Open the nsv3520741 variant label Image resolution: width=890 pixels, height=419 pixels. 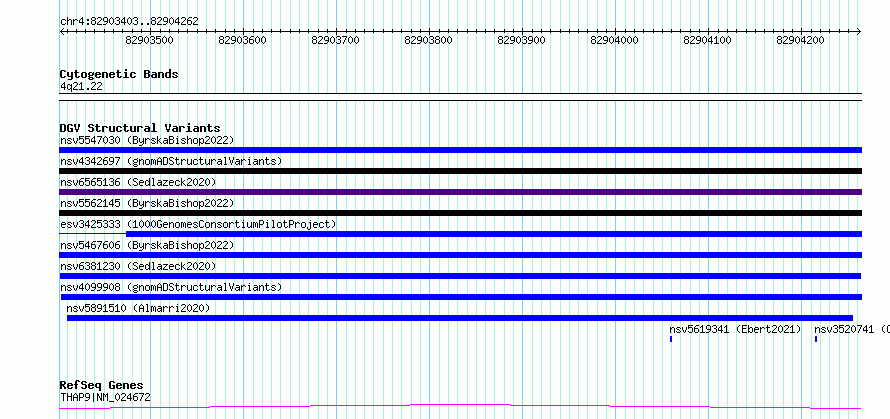[x=852, y=329]
